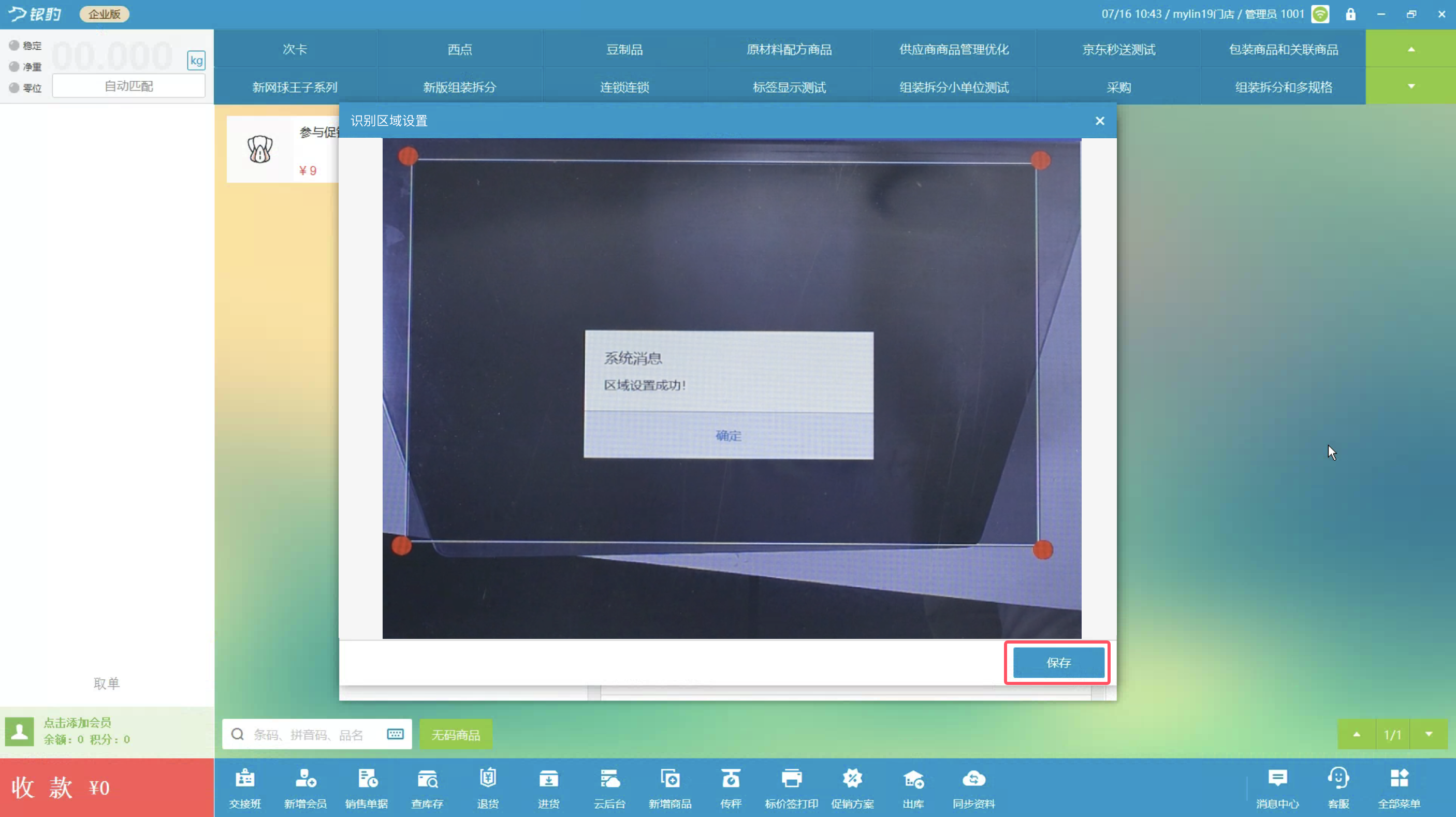Select the 西点 category tab
The height and width of the screenshot is (817, 1456).
[x=459, y=49]
